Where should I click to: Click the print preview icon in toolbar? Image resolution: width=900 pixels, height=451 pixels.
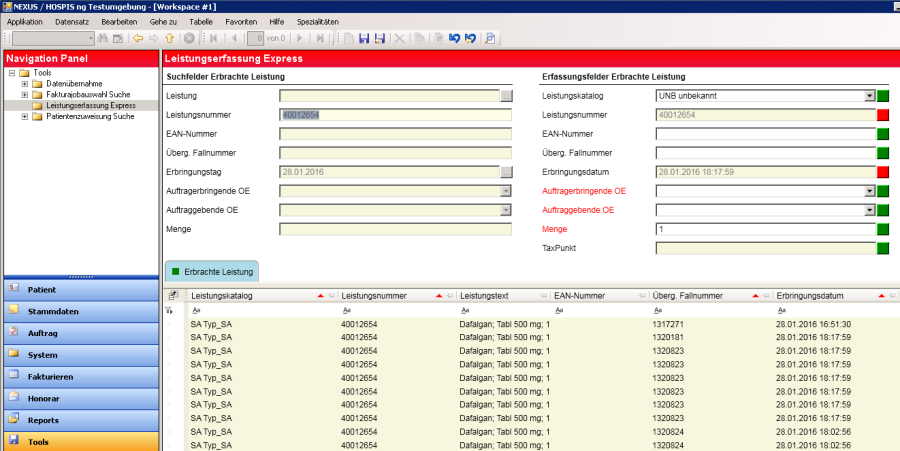click(x=490, y=38)
